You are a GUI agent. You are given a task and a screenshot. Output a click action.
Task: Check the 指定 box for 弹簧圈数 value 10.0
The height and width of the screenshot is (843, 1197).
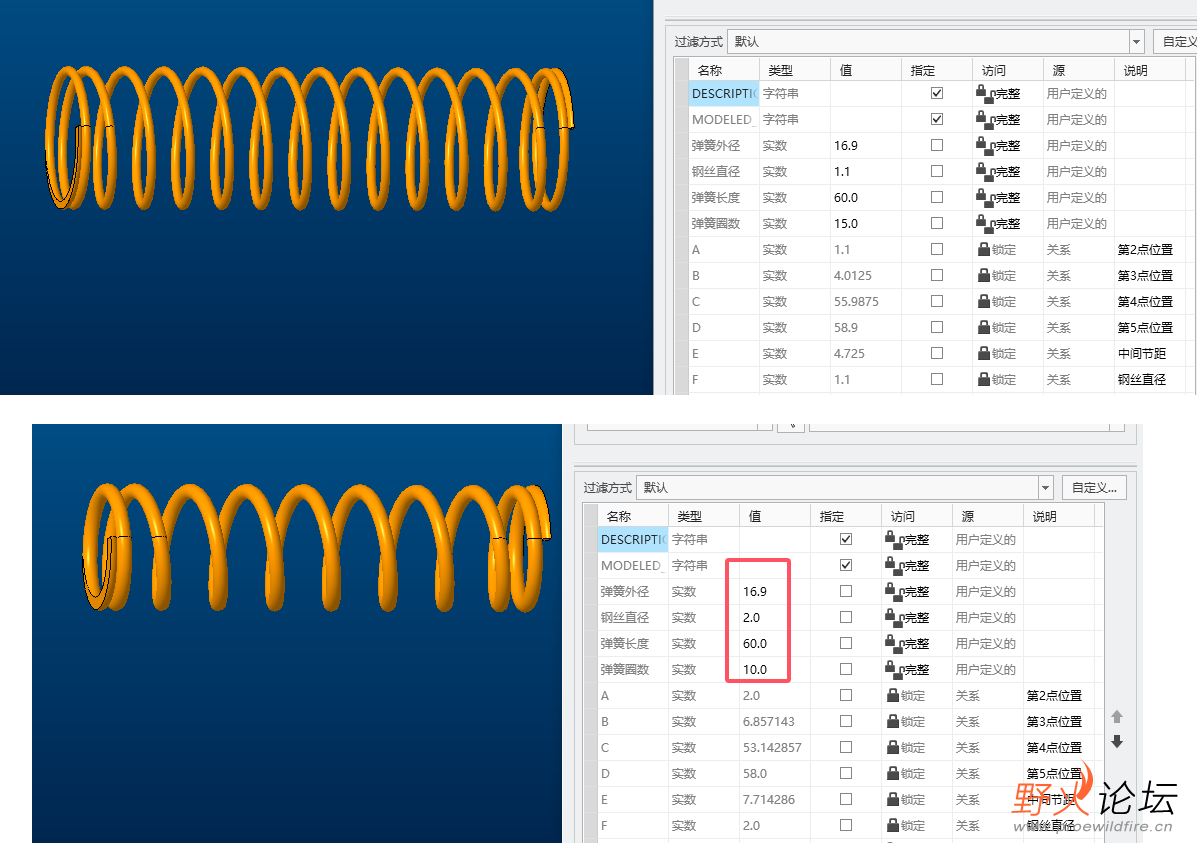click(x=846, y=669)
